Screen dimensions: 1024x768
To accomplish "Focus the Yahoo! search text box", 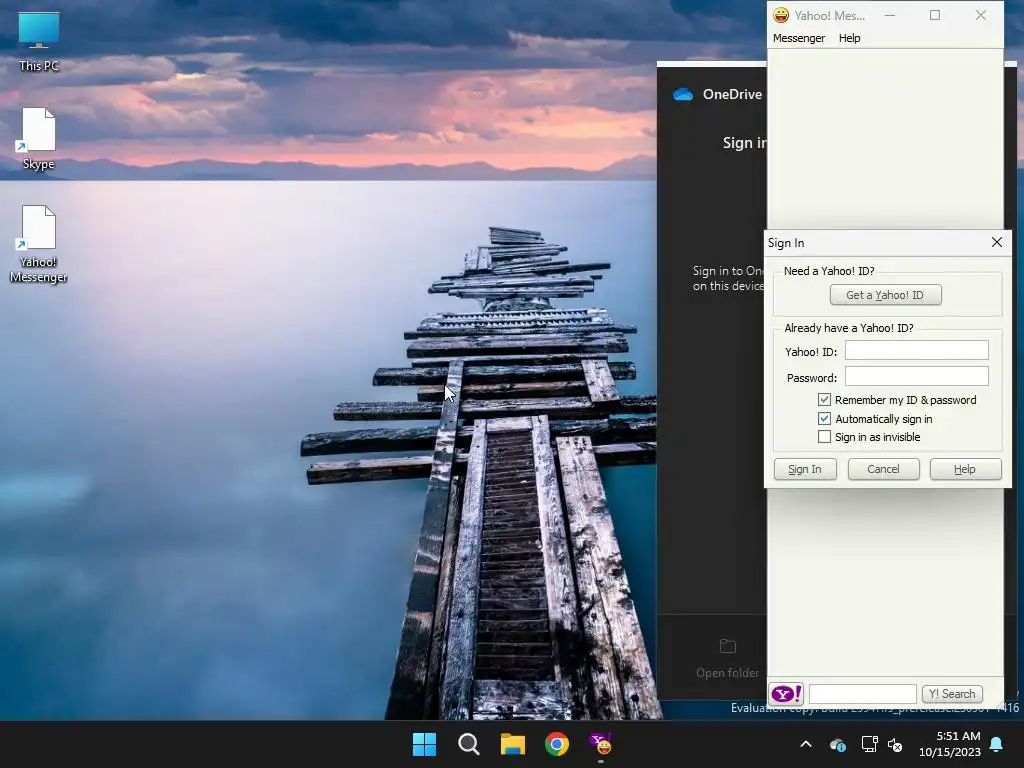I will click(x=863, y=694).
